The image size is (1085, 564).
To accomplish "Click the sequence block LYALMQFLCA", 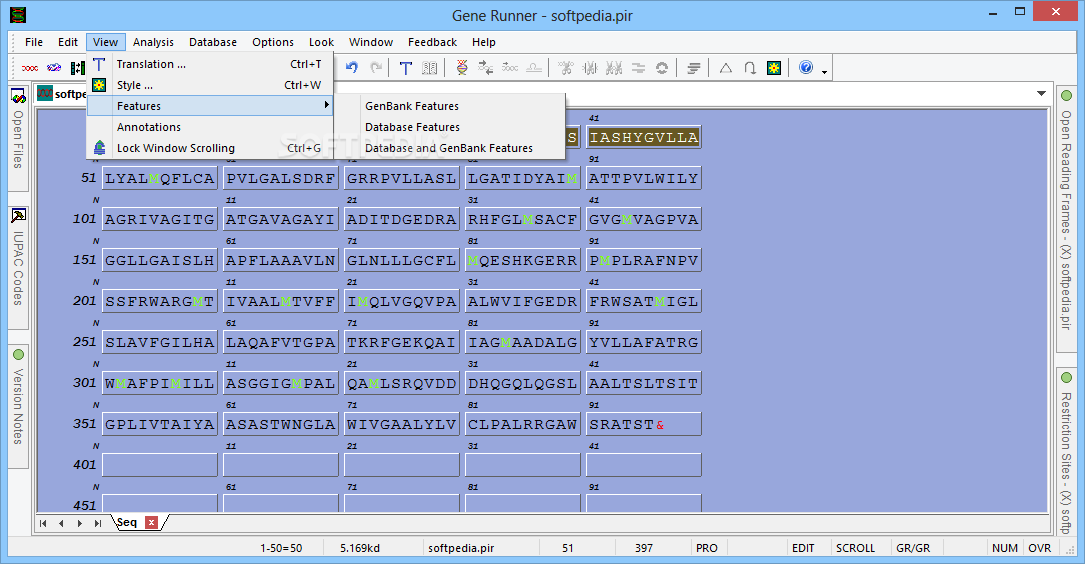I will coord(160,178).
